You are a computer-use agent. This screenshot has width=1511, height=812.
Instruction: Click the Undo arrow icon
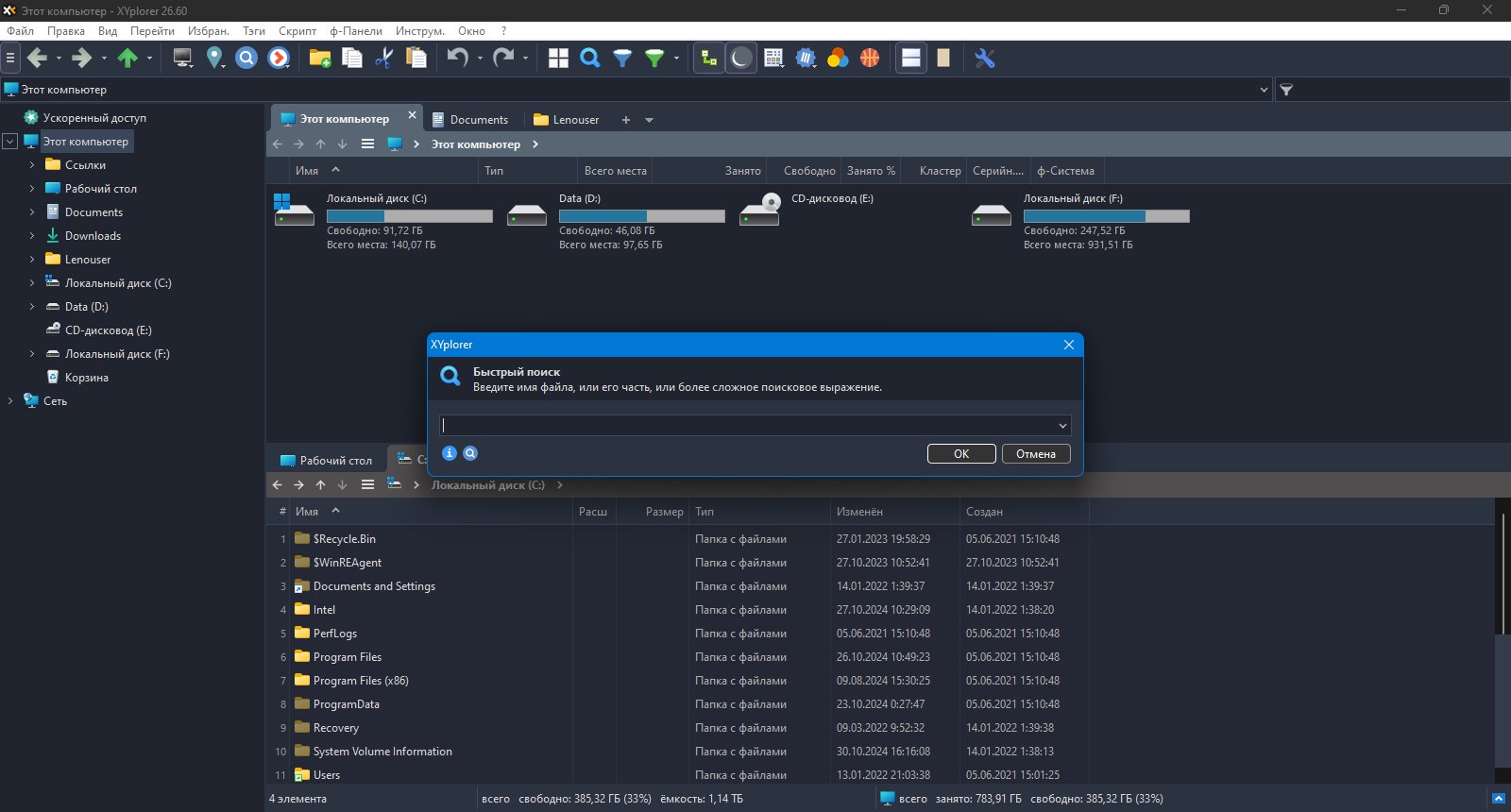click(x=458, y=59)
